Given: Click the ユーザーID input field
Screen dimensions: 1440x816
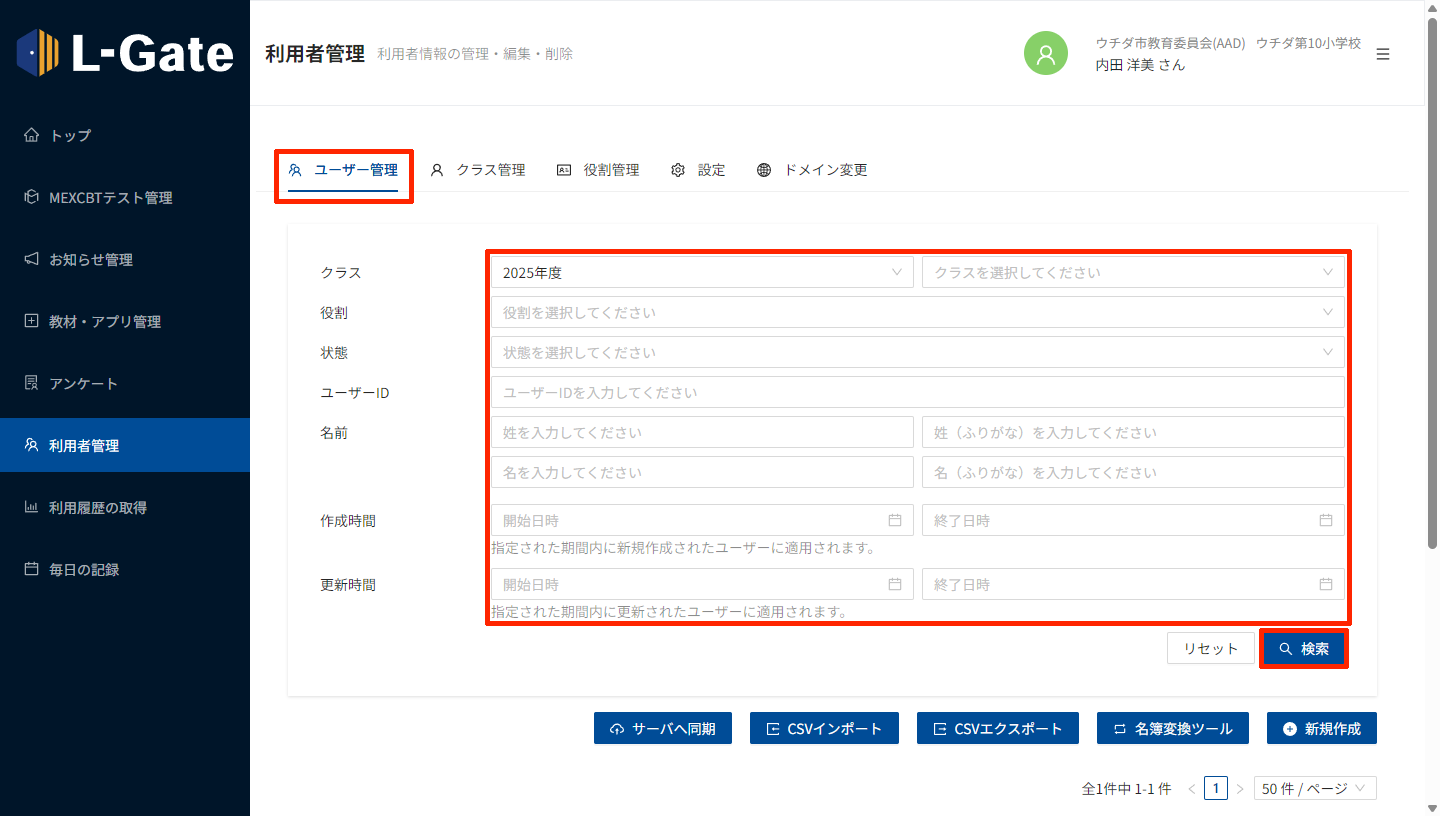Looking at the screenshot, I should pos(916,392).
